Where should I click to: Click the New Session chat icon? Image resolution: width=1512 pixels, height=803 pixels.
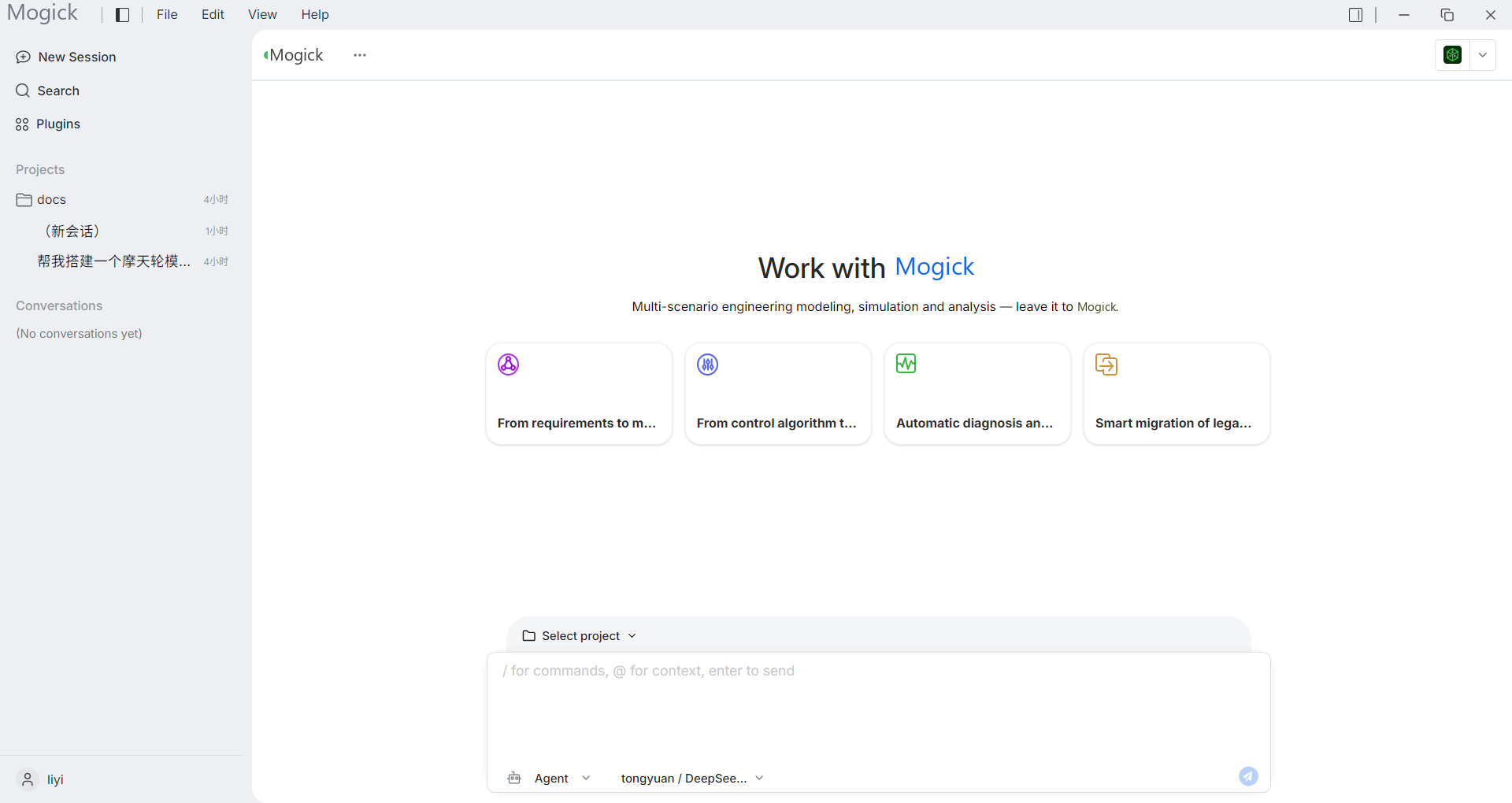24,57
